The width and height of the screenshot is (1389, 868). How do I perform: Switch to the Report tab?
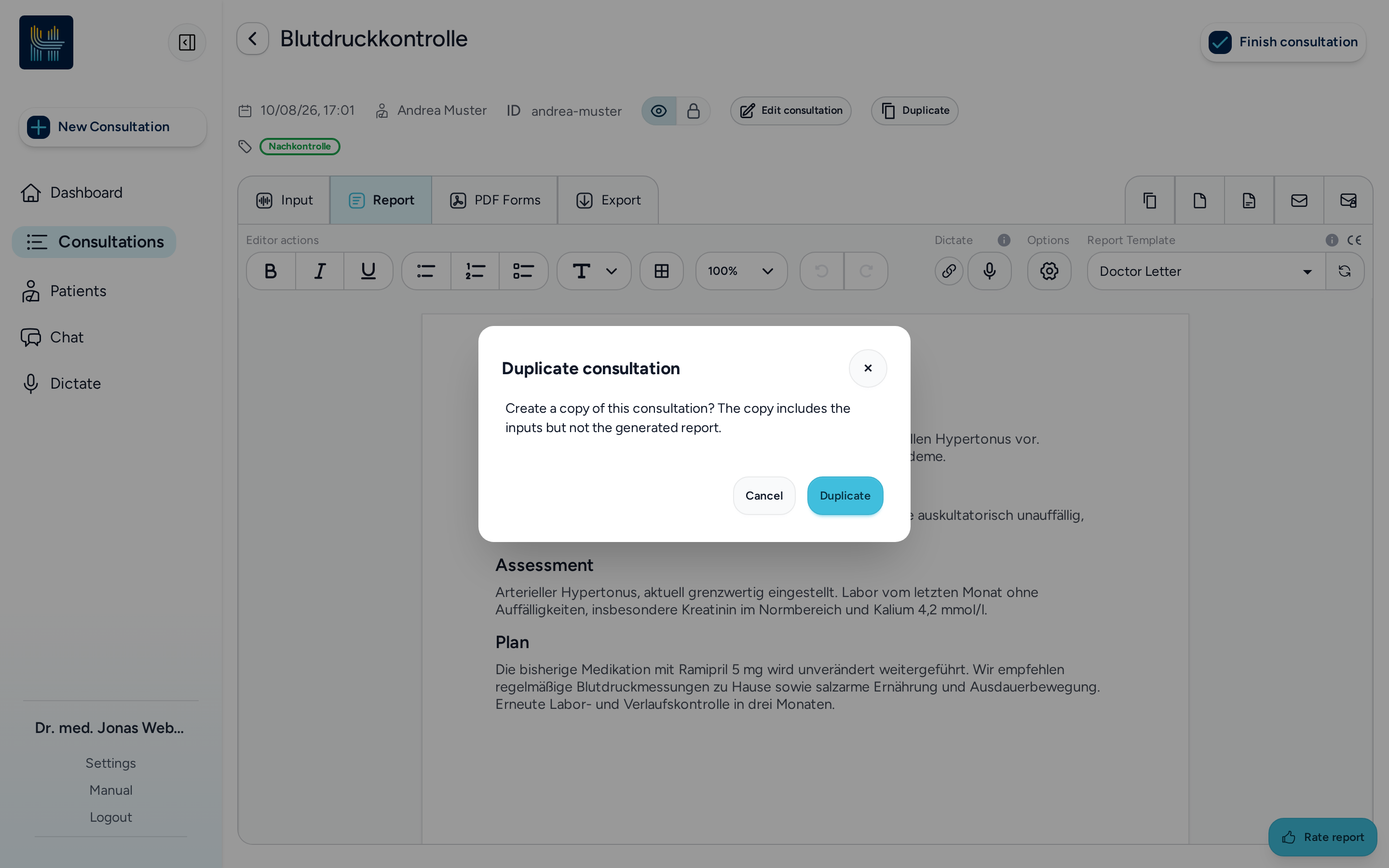click(381, 200)
